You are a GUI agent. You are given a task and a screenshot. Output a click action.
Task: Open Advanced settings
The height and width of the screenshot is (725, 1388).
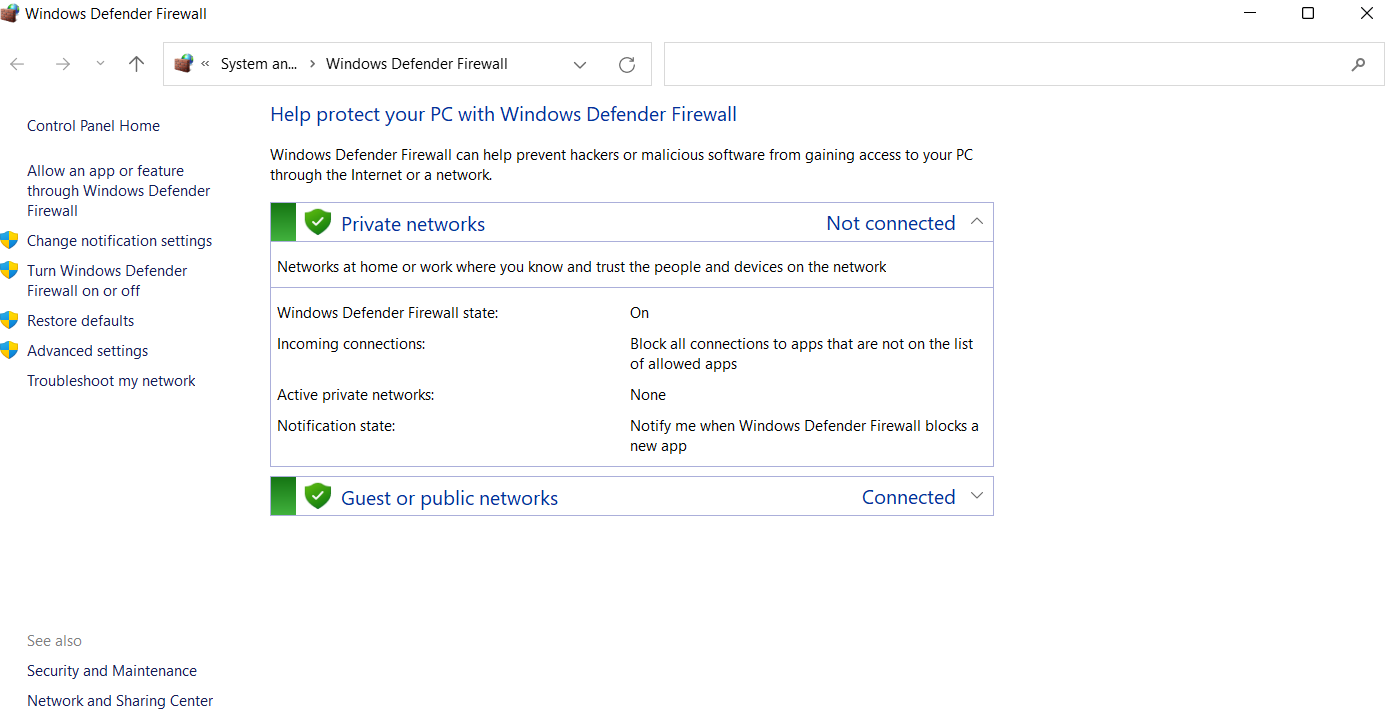point(87,351)
